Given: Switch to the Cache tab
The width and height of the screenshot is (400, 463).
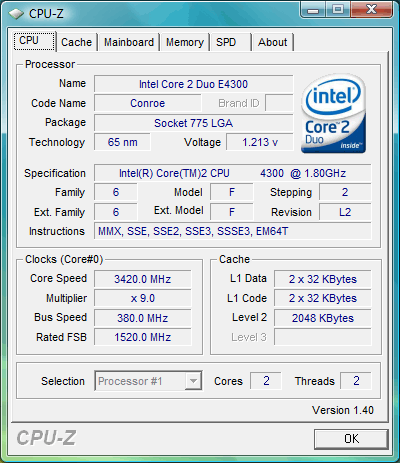Looking at the screenshot, I should click(x=76, y=42).
